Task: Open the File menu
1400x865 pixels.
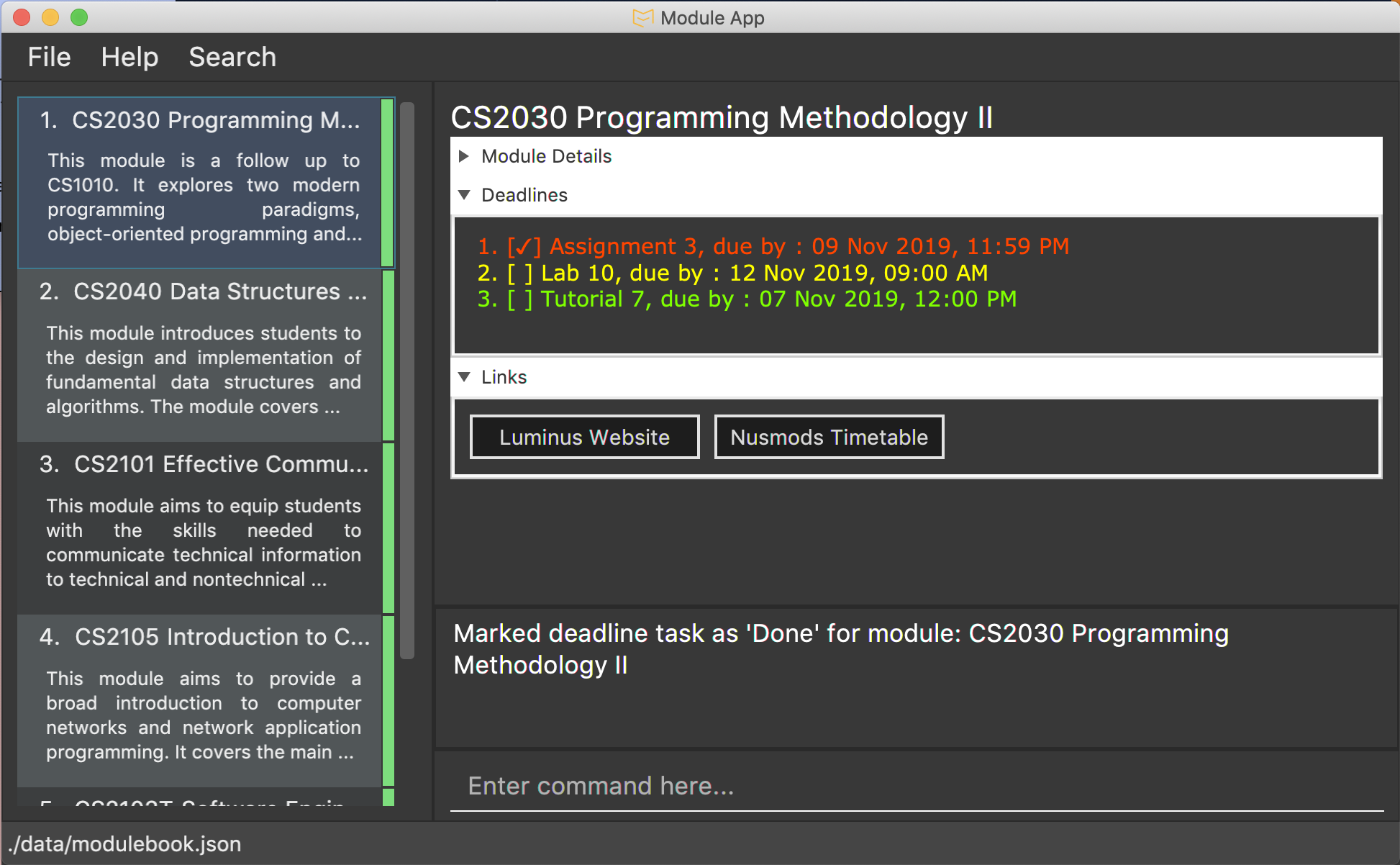Action: pos(49,57)
